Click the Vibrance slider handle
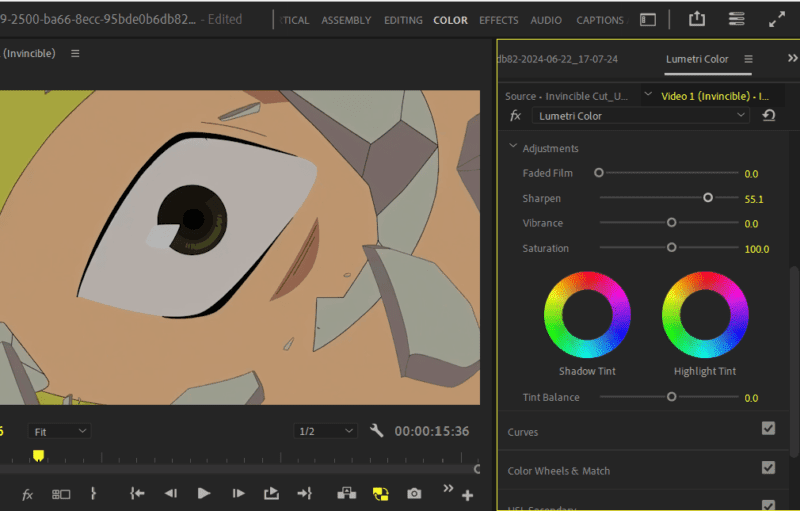 [x=671, y=222]
